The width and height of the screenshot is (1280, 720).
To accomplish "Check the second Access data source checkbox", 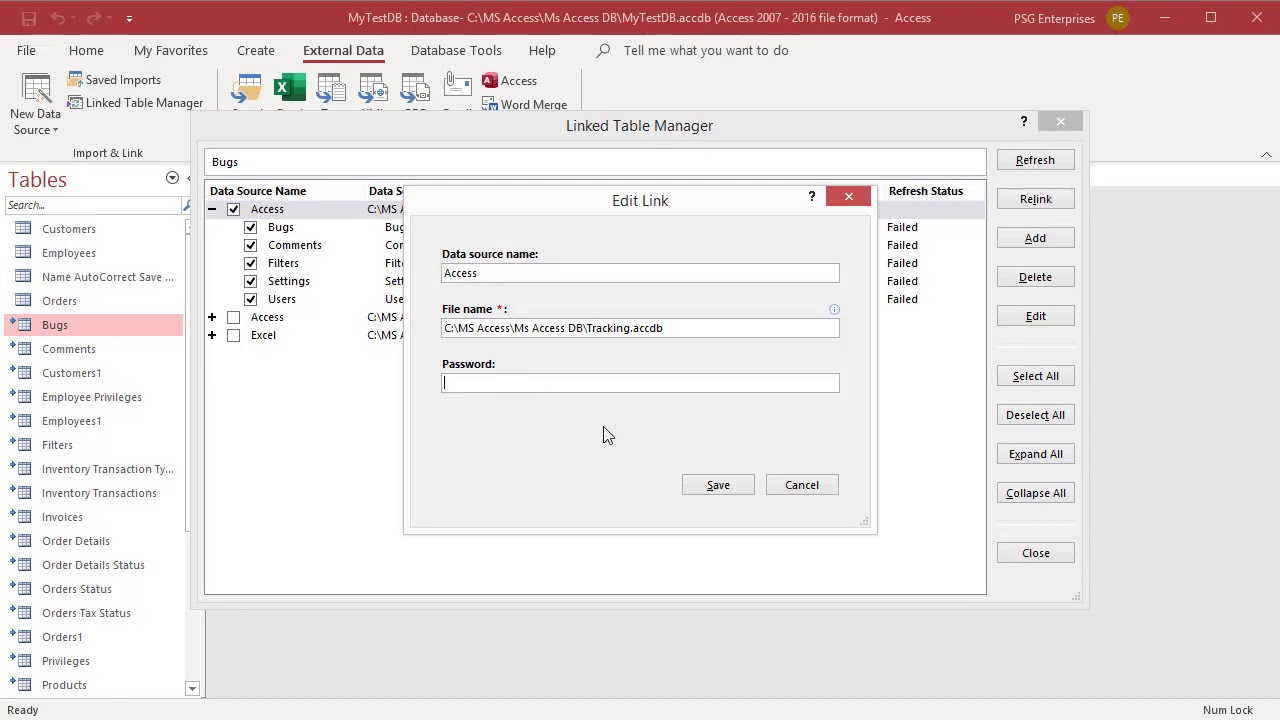I will click(233, 317).
